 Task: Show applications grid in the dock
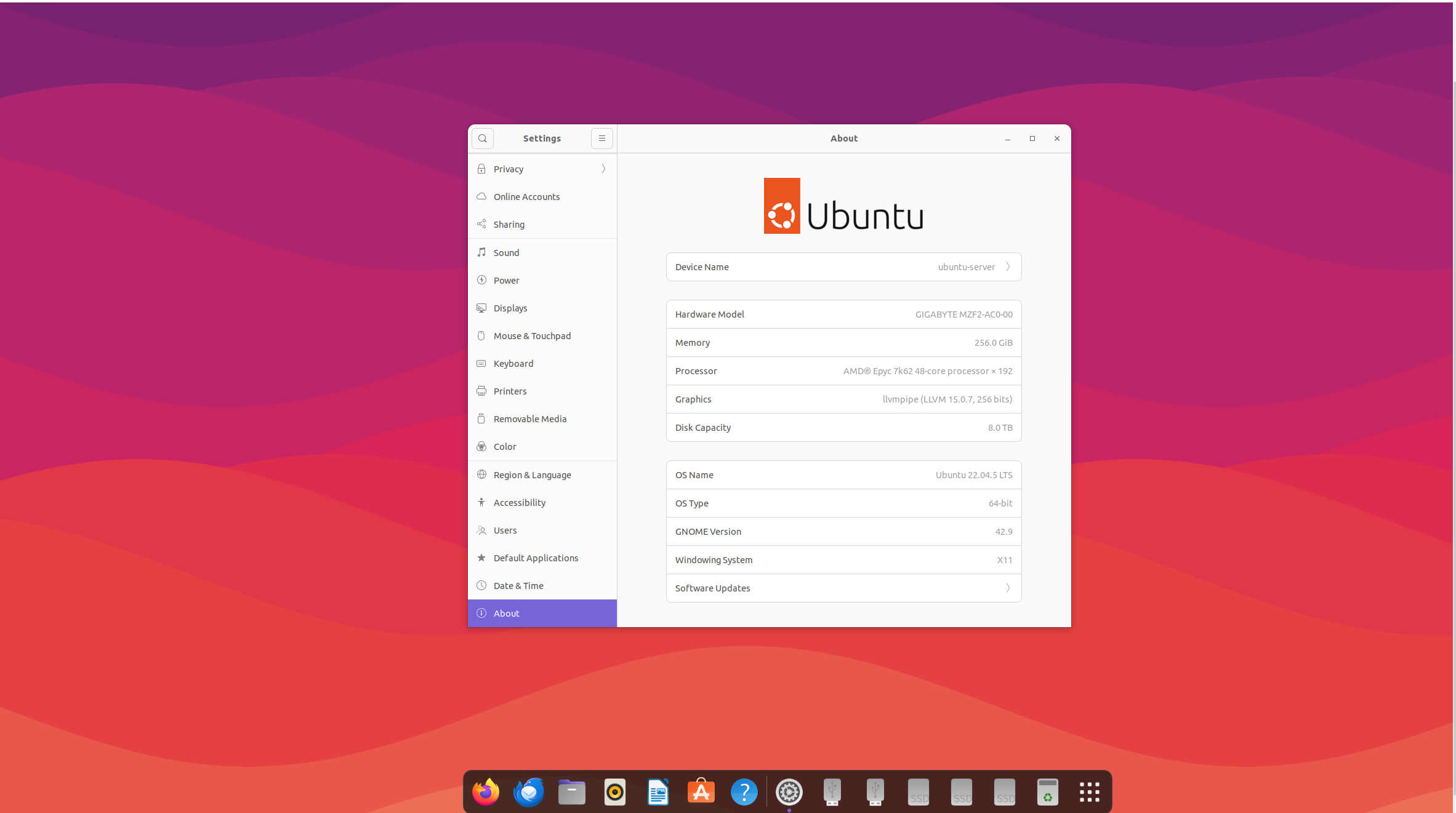pos(1089,791)
